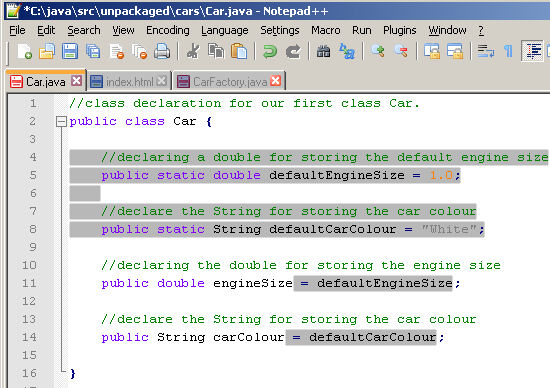This screenshot has height=388, width=550.
Task: Toggle word wrap toolbar button
Action: point(486,52)
